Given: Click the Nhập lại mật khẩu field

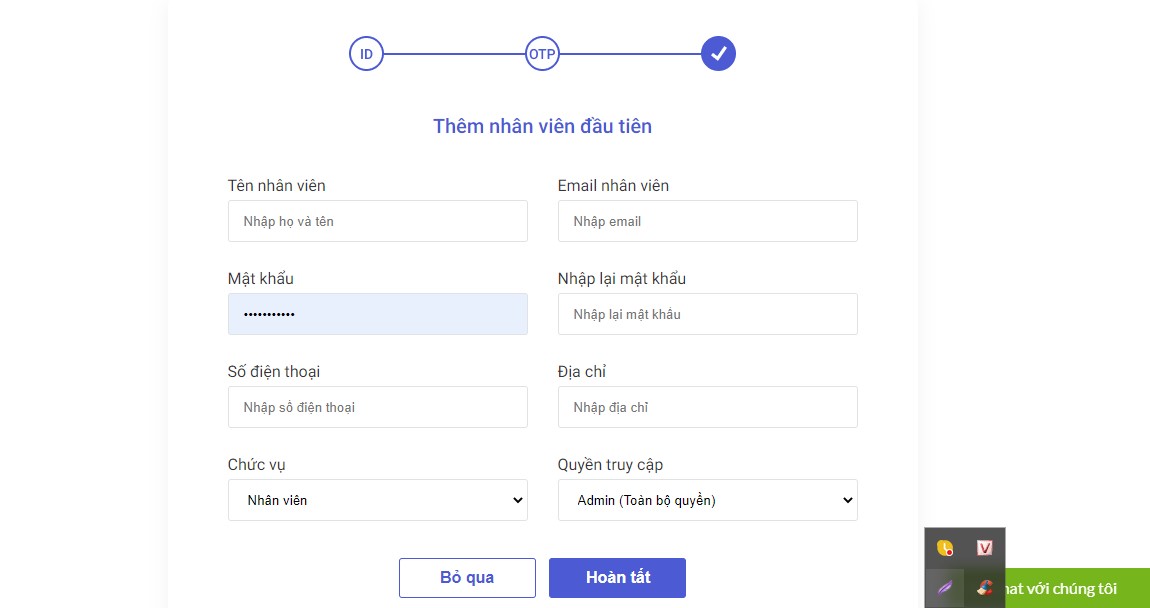Looking at the screenshot, I should [707, 313].
